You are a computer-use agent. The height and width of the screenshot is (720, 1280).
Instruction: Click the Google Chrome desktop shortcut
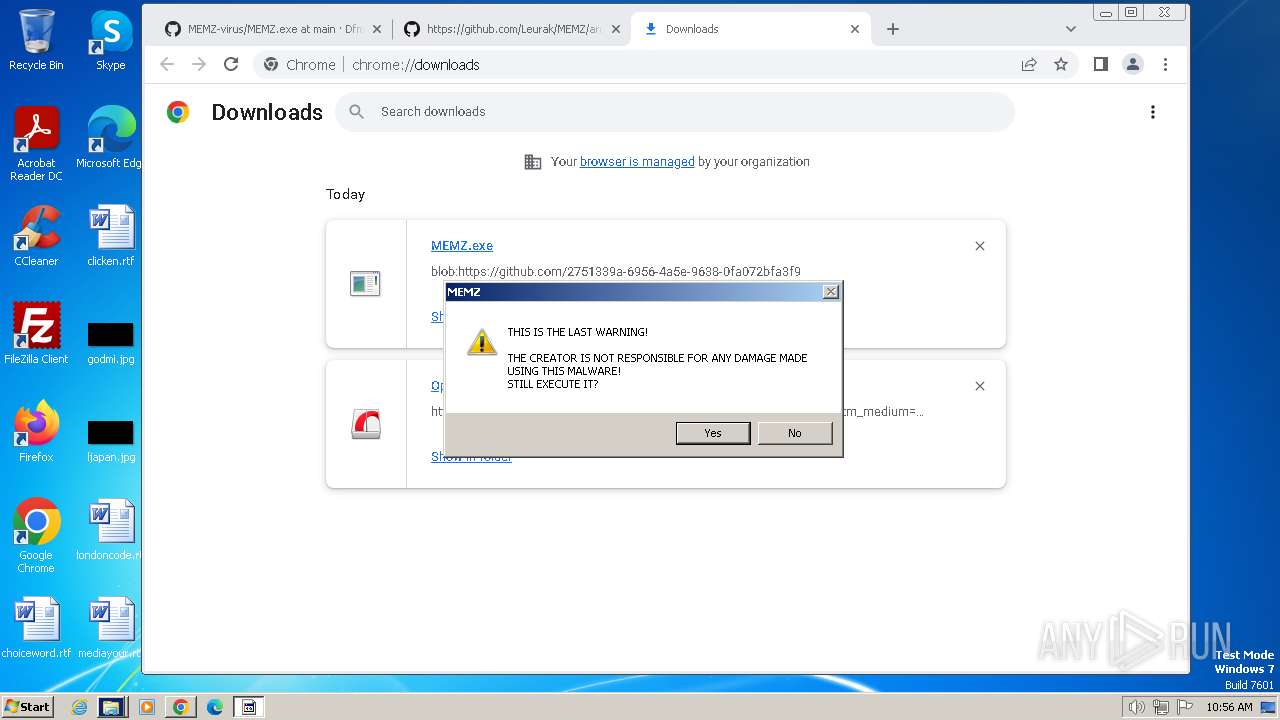36,536
